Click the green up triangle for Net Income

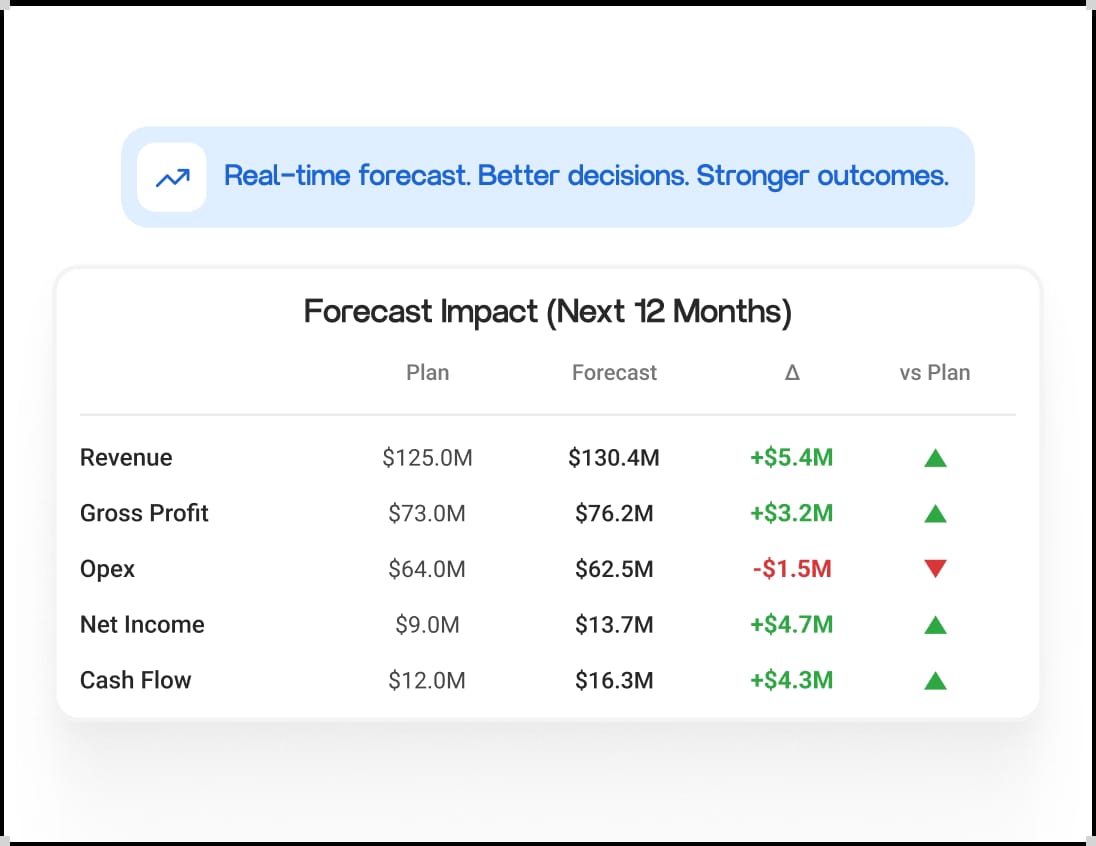(x=935, y=624)
